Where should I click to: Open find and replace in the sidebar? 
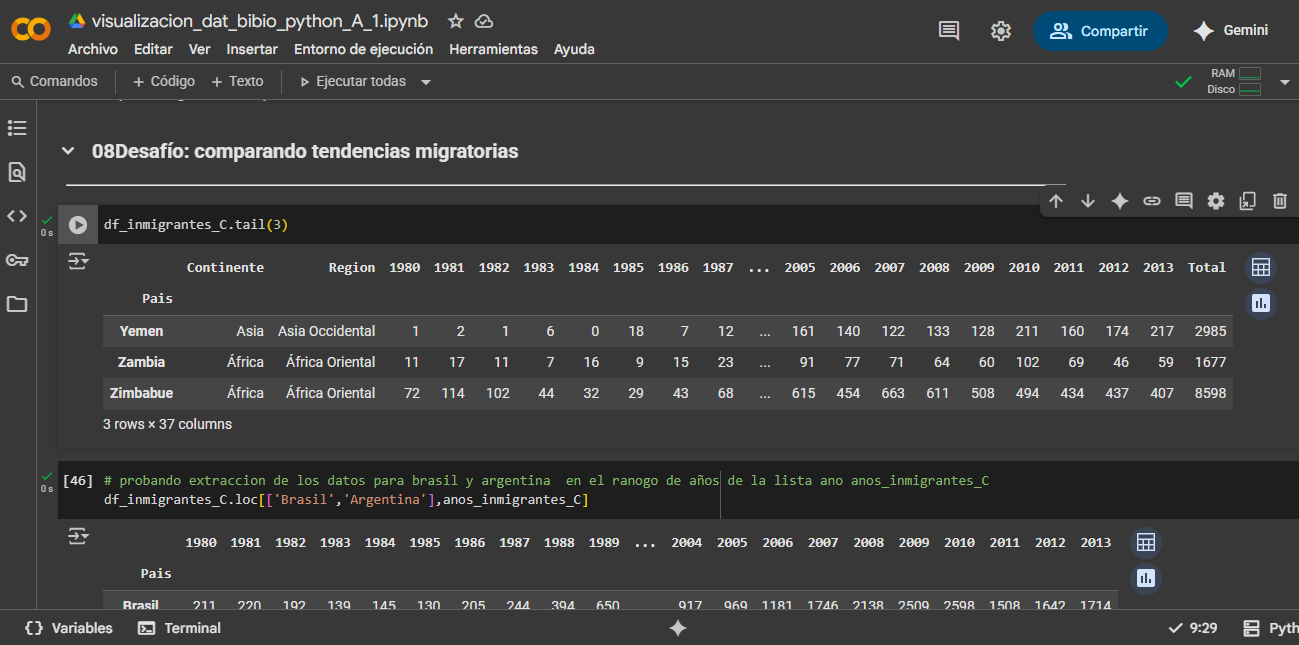click(x=17, y=172)
